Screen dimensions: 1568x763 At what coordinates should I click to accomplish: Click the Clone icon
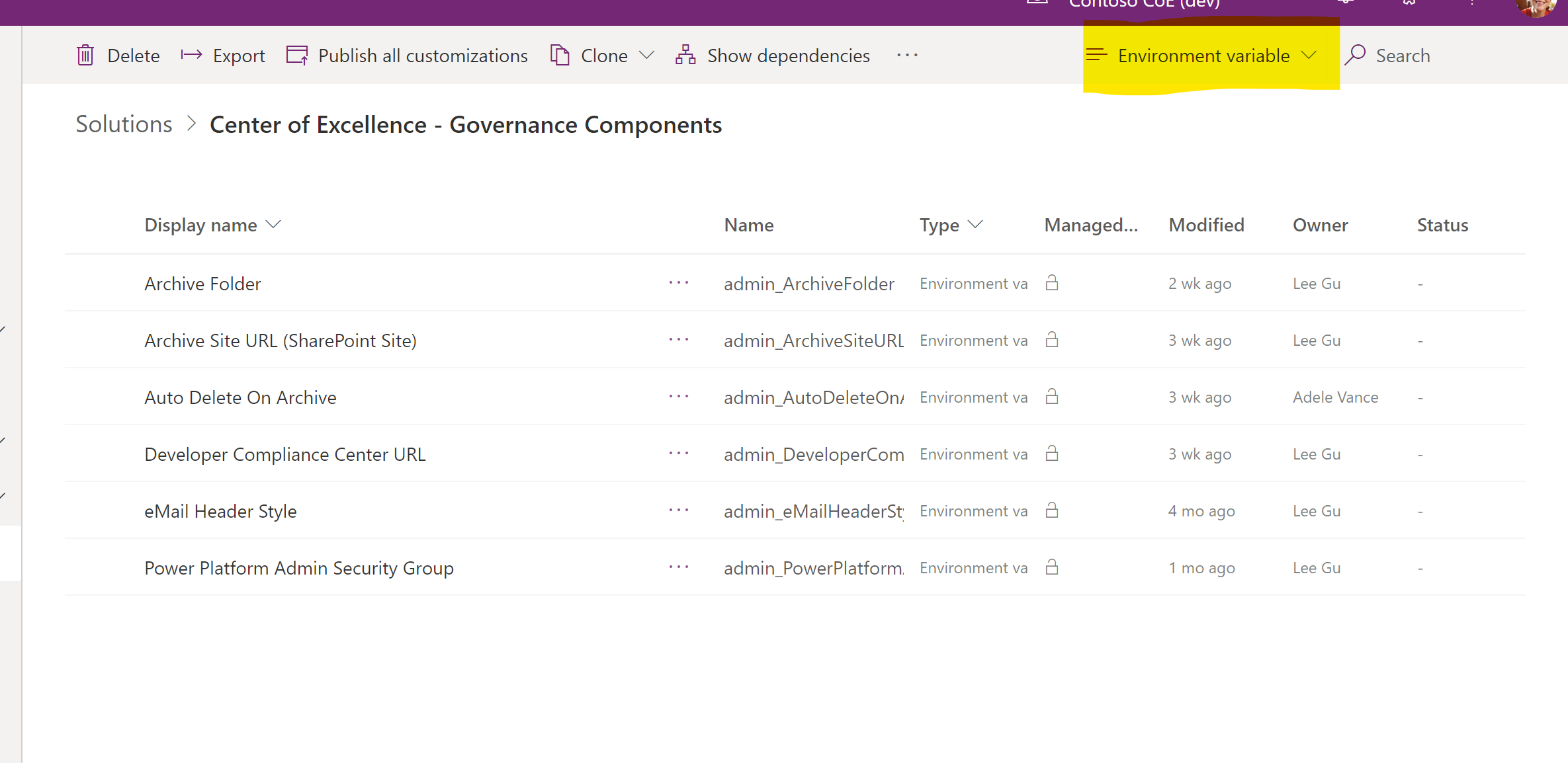(x=560, y=55)
